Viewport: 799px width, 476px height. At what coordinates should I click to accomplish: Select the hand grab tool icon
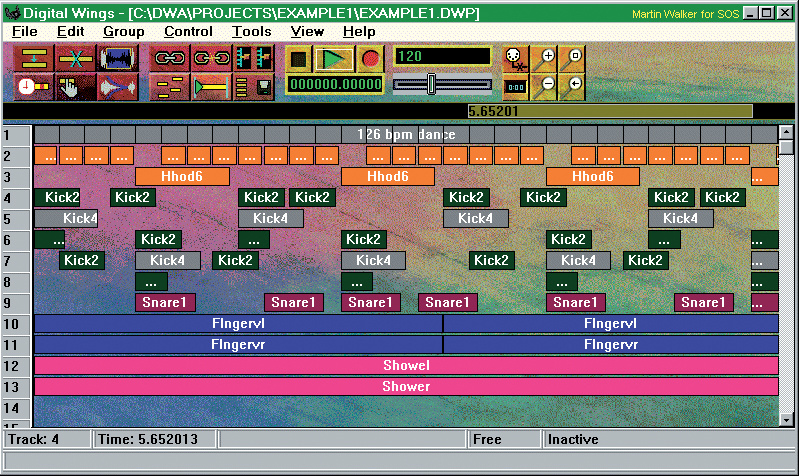(76, 87)
